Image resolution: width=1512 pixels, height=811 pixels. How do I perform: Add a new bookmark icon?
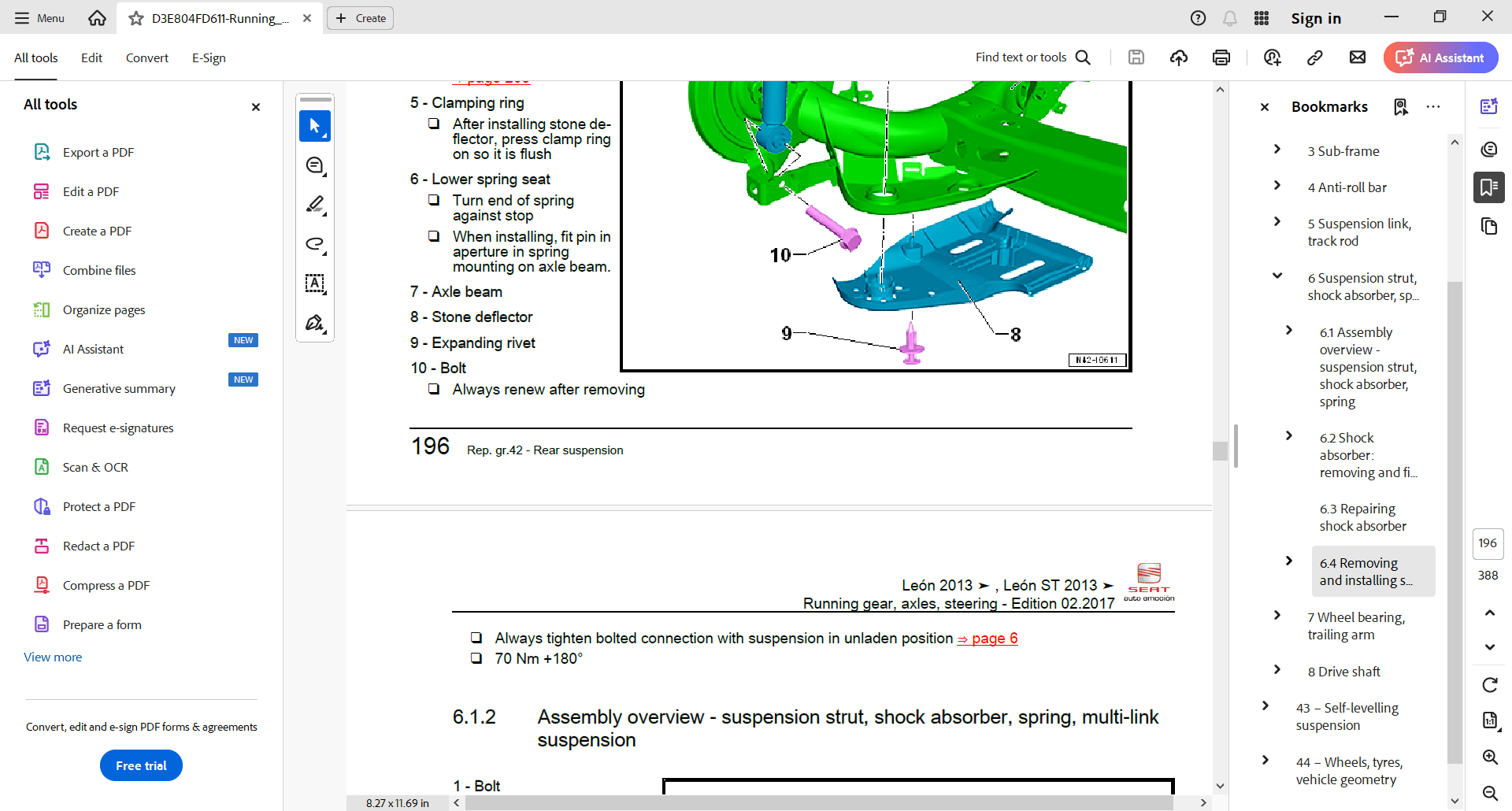click(1400, 107)
